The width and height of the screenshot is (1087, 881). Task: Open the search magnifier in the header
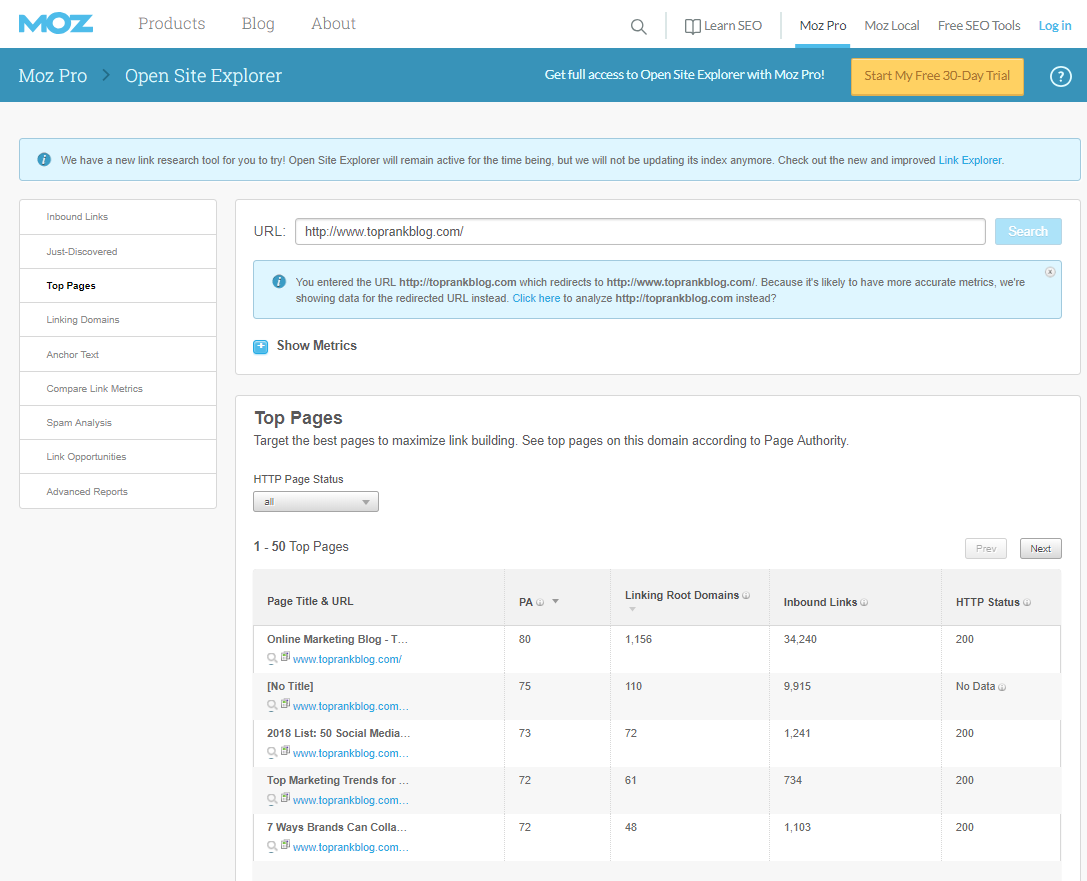pos(638,27)
